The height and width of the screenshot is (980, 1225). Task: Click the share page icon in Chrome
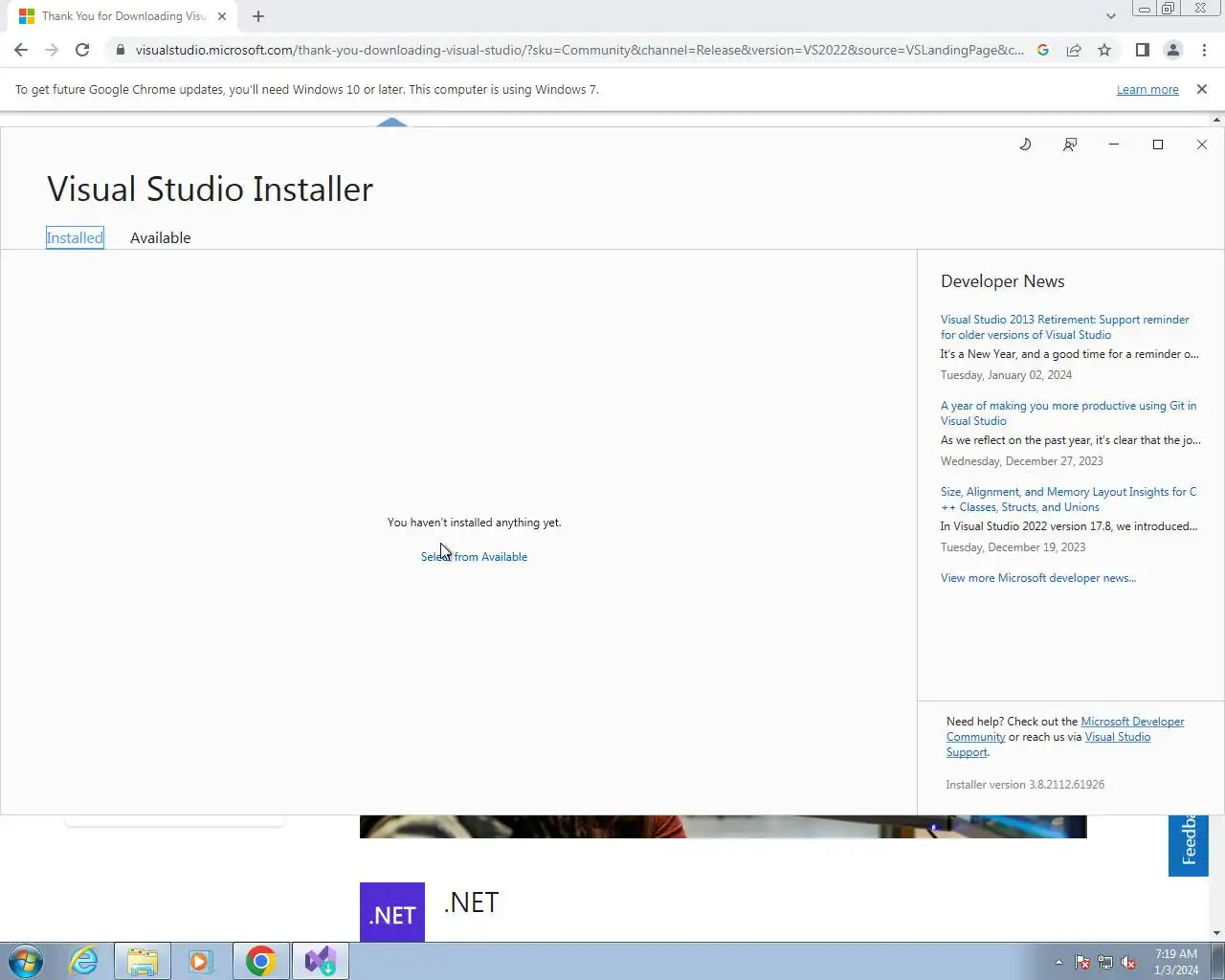tap(1074, 50)
